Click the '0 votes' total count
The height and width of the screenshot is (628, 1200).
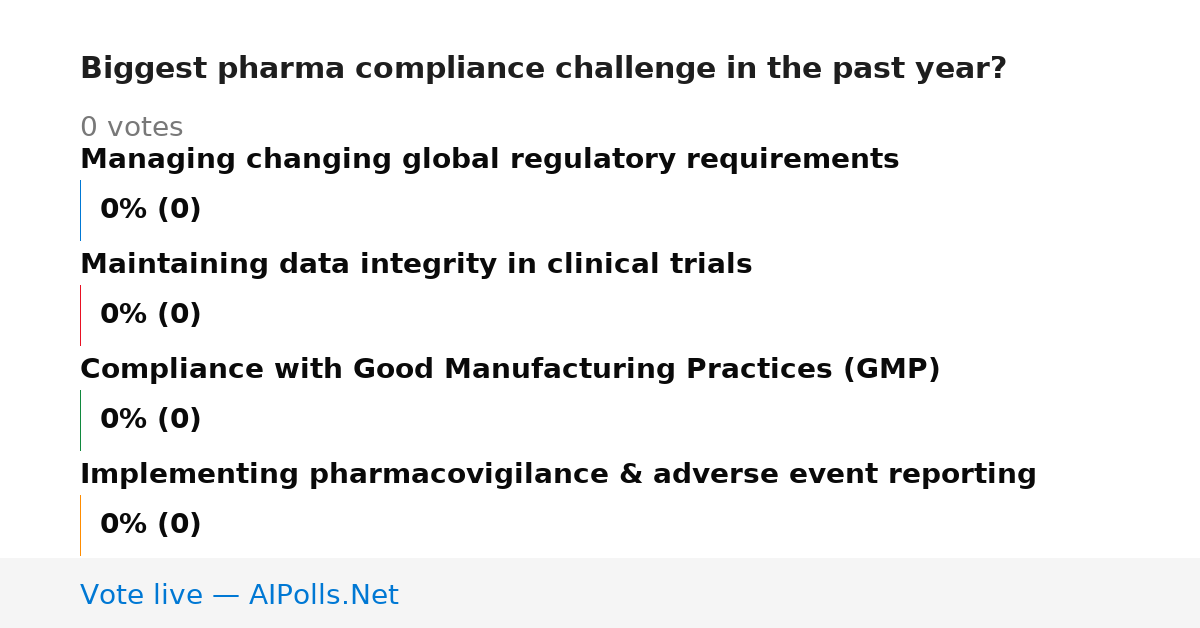[x=131, y=128]
